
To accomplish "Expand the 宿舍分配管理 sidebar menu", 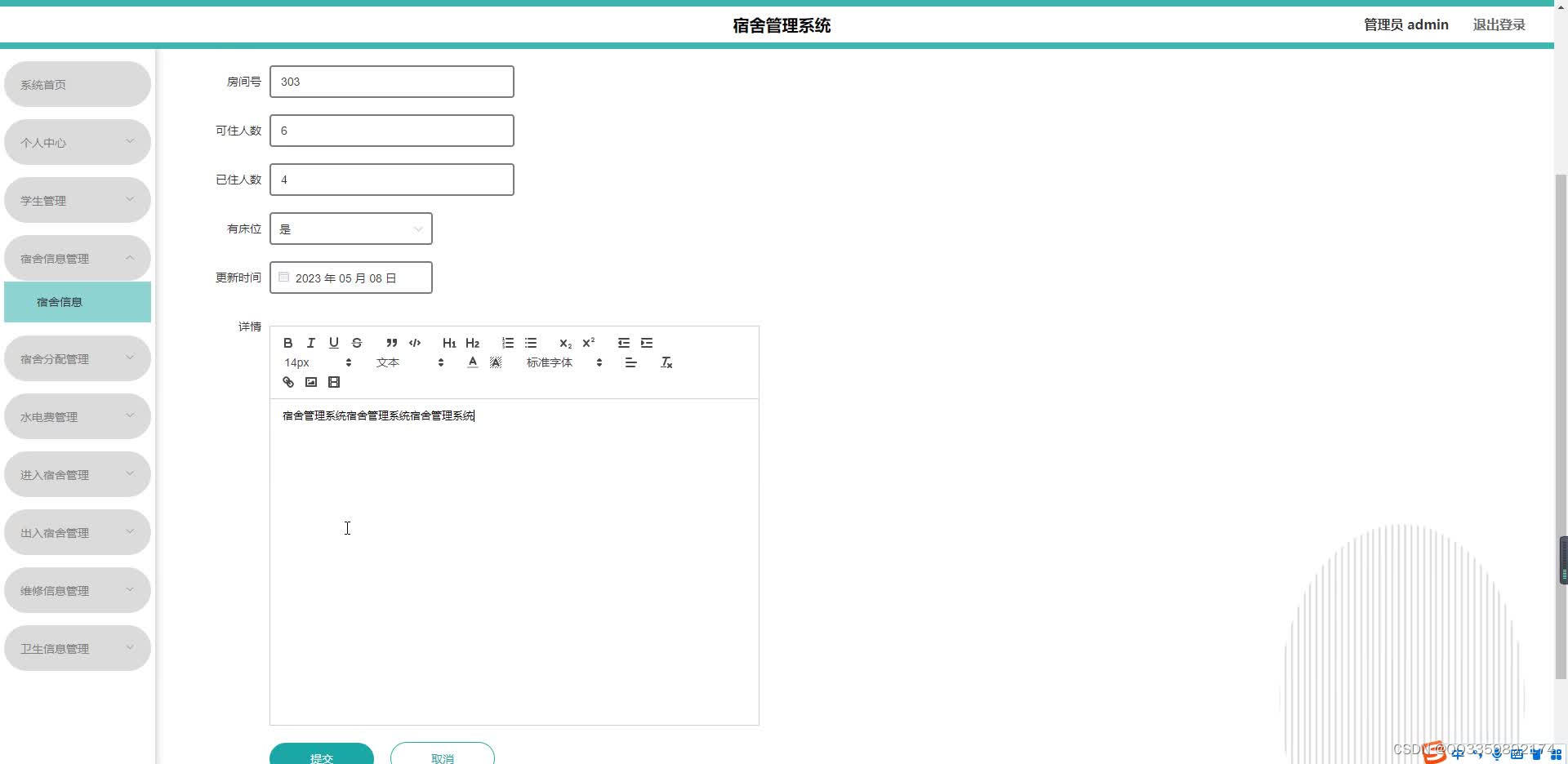I will click(78, 358).
